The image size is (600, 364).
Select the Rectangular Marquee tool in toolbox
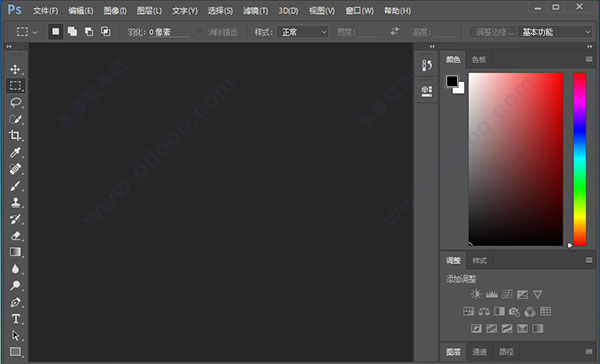15,86
